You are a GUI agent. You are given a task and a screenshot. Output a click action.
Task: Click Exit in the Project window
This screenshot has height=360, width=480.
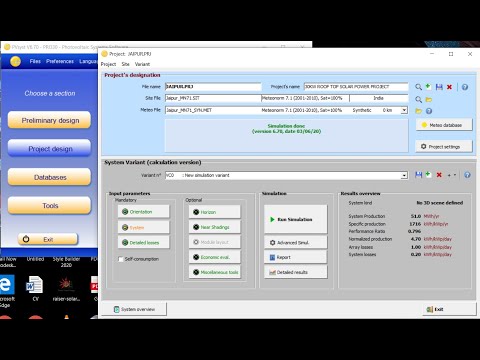coord(449,309)
